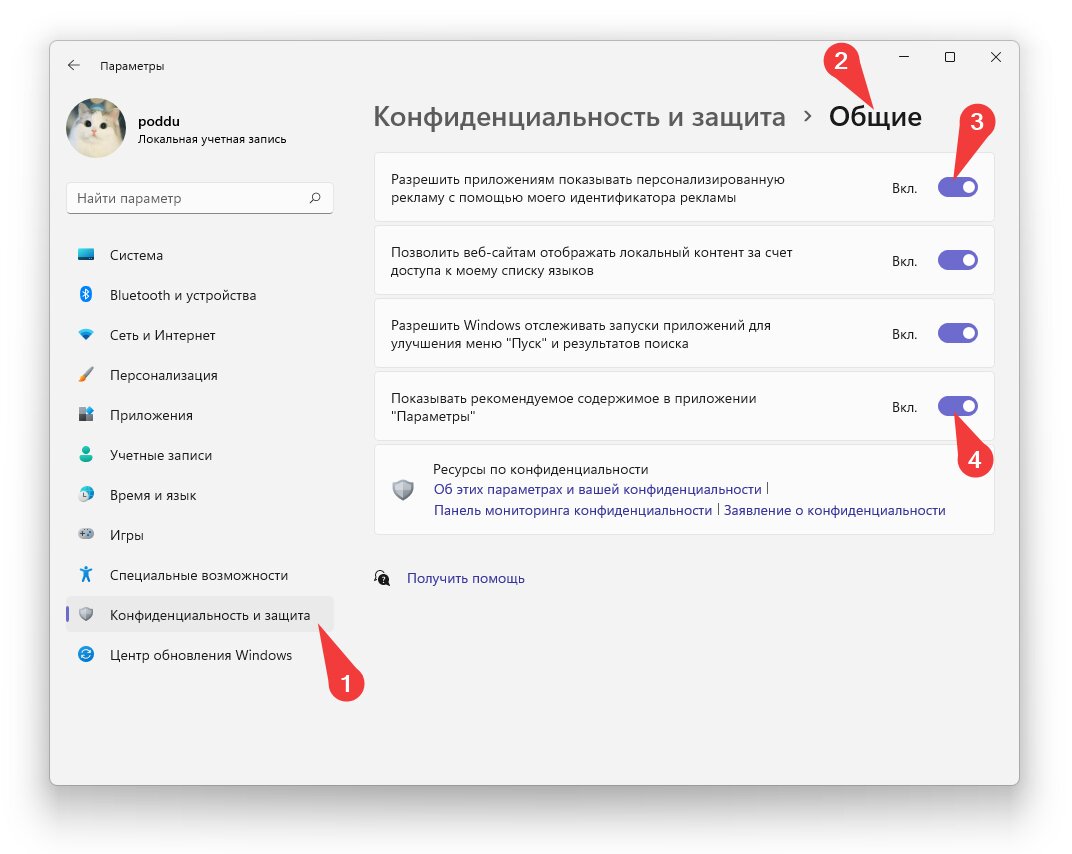Click the poddu cat avatar picture
Viewport: 1072px width, 854px height.
click(x=96, y=128)
